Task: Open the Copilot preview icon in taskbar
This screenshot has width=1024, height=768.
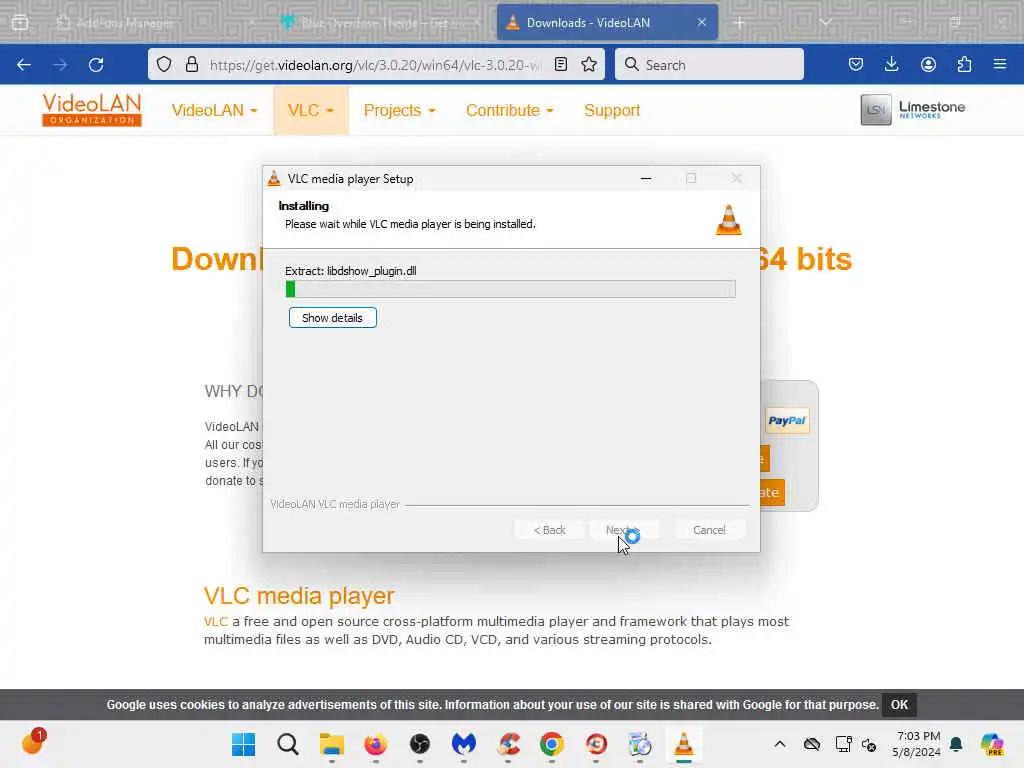Action: [992, 744]
